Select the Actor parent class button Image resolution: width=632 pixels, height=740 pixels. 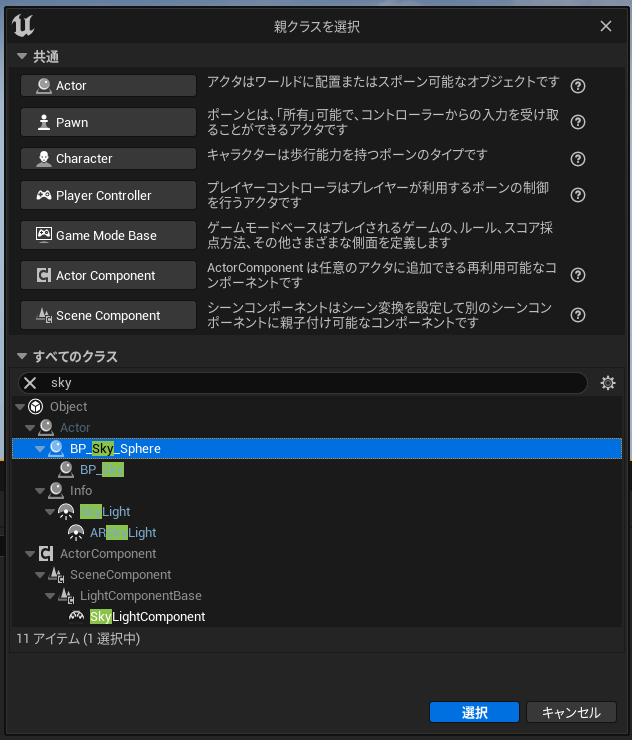click(108, 85)
